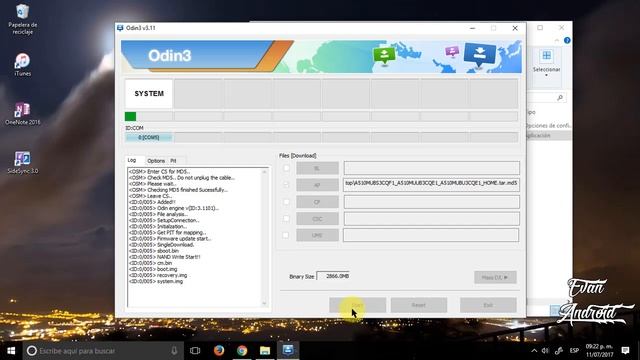Collapse the ribbon chevron in the background window
Image resolution: width=640 pixels, height=360 pixels.
(x=557, y=40)
